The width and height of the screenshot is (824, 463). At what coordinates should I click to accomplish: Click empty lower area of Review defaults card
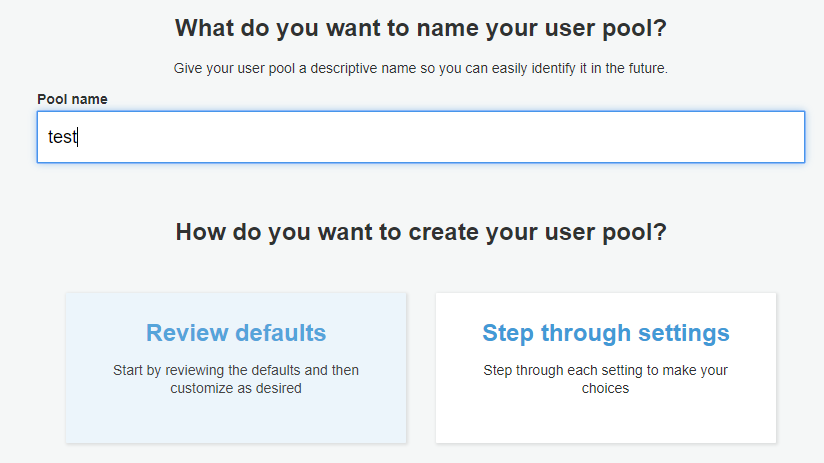[236, 420]
